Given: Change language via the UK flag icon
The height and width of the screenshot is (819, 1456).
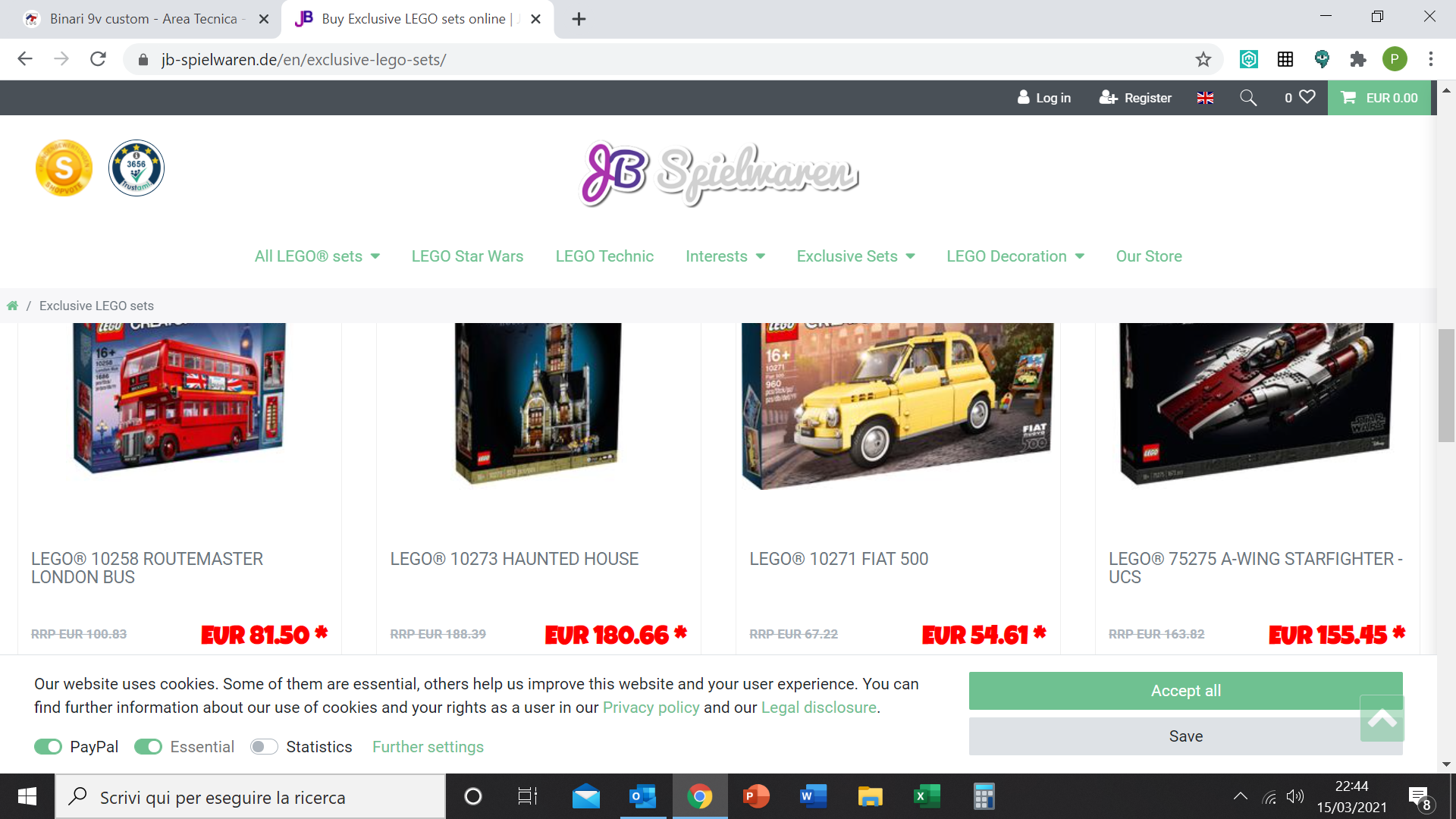Looking at the screenshot, I should [x=1205, y=98].
